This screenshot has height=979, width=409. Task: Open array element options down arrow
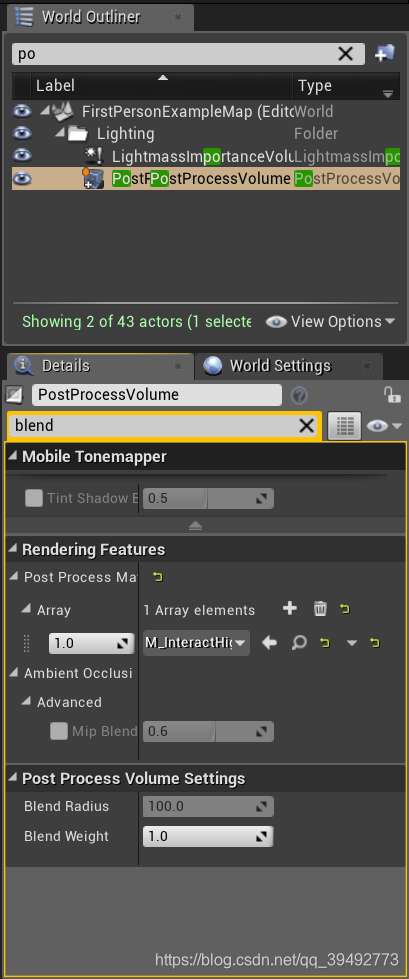[352, 643]
